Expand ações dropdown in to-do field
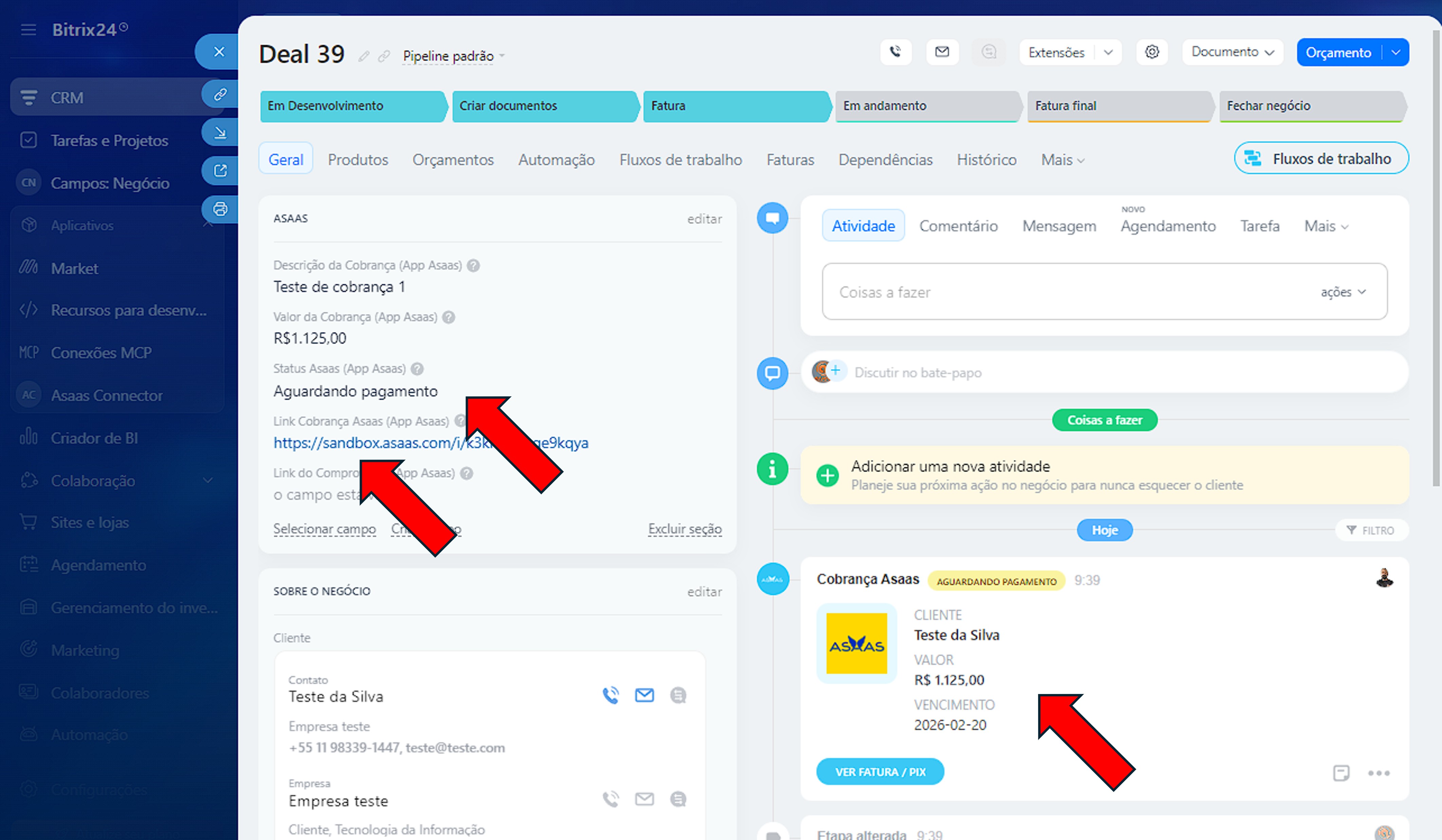Image resolution: width=1442 pixels, height=840 pixels. click(x=1343, y=293)
